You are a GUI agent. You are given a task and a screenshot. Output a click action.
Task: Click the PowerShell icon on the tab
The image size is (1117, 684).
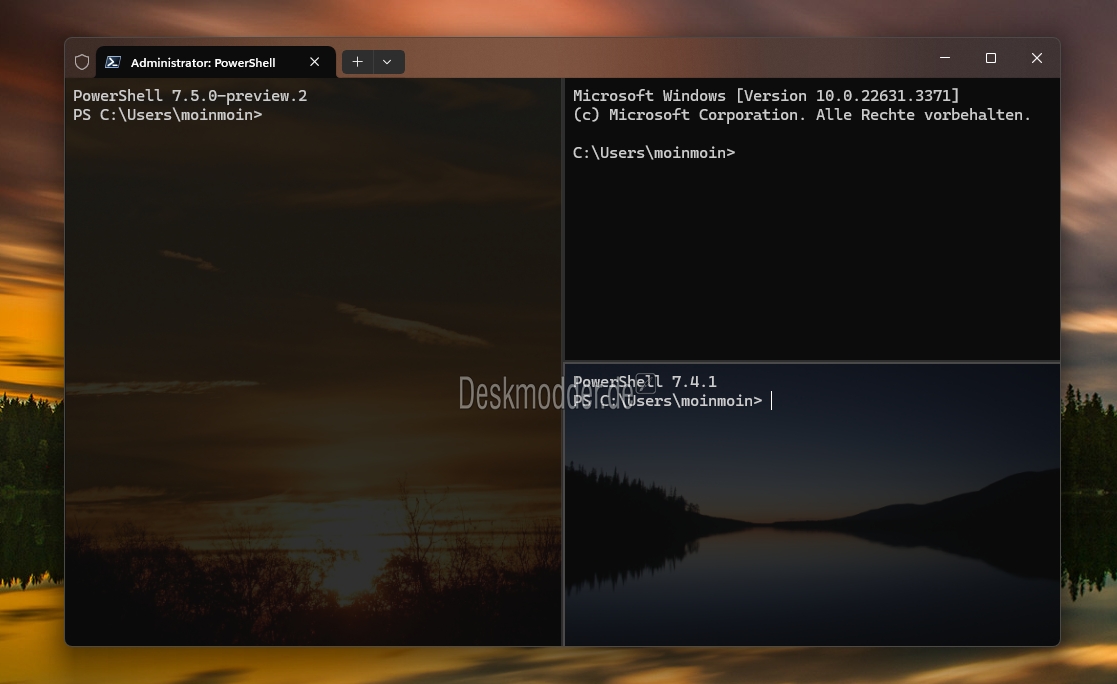click(113, 62)
